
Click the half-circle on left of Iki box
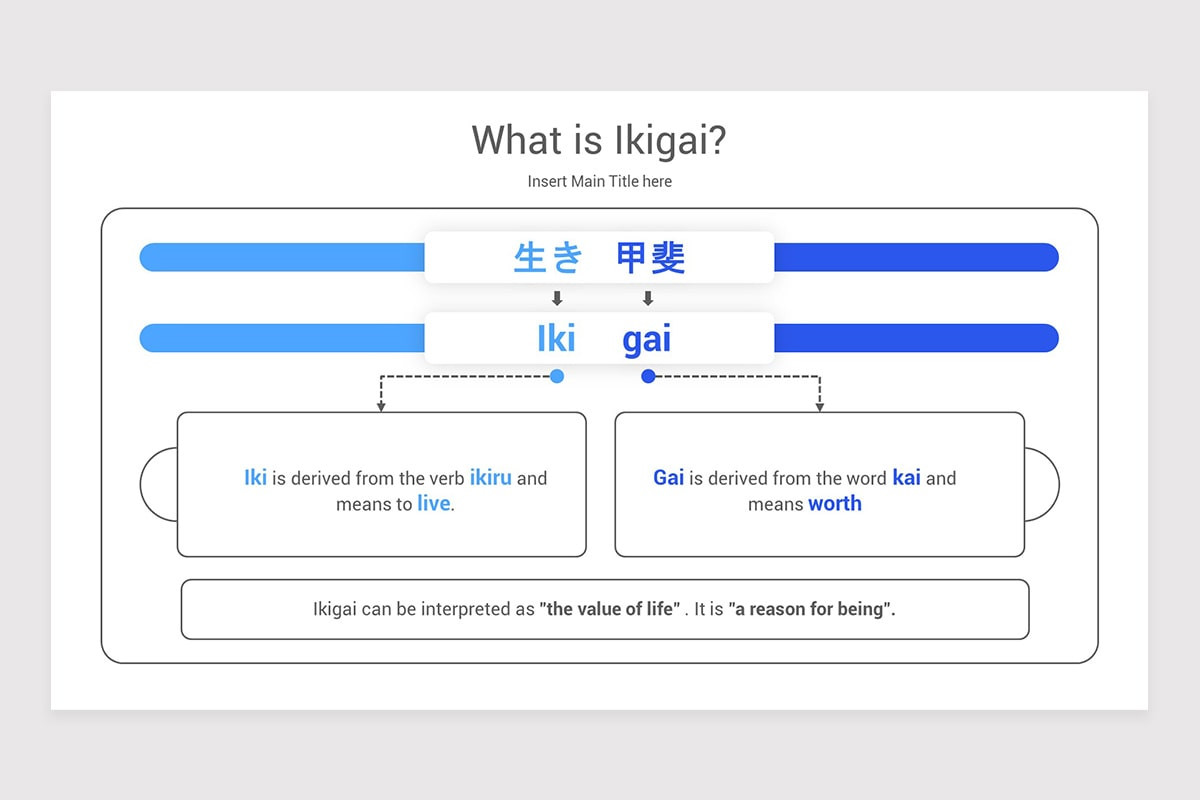tap(159, 484)
